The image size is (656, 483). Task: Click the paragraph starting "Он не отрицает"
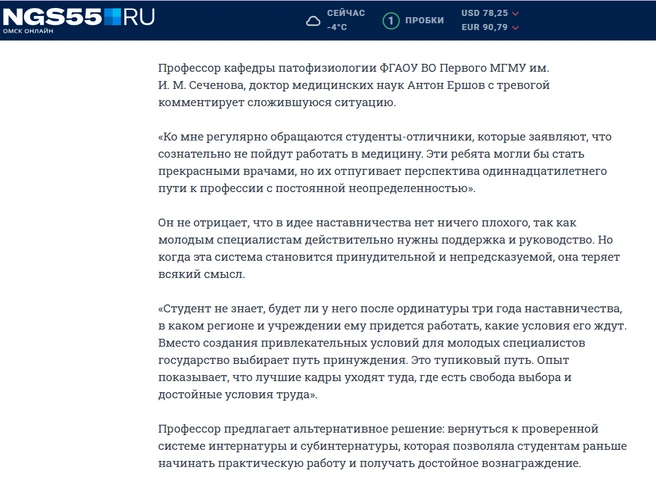click(389, 248)
